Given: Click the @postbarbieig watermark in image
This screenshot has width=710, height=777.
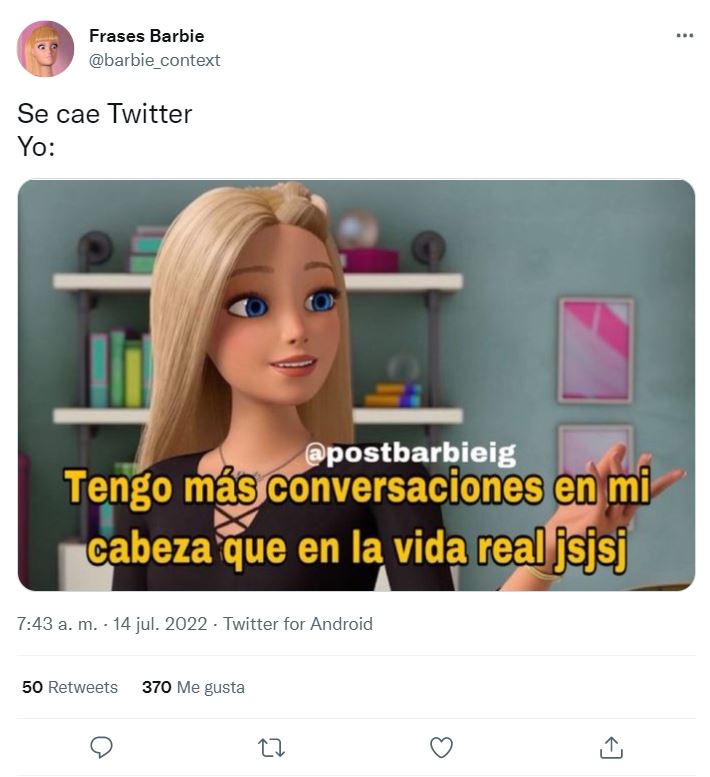Looking at the screenshot, I should pyautogui.click(x=410, y=453).
